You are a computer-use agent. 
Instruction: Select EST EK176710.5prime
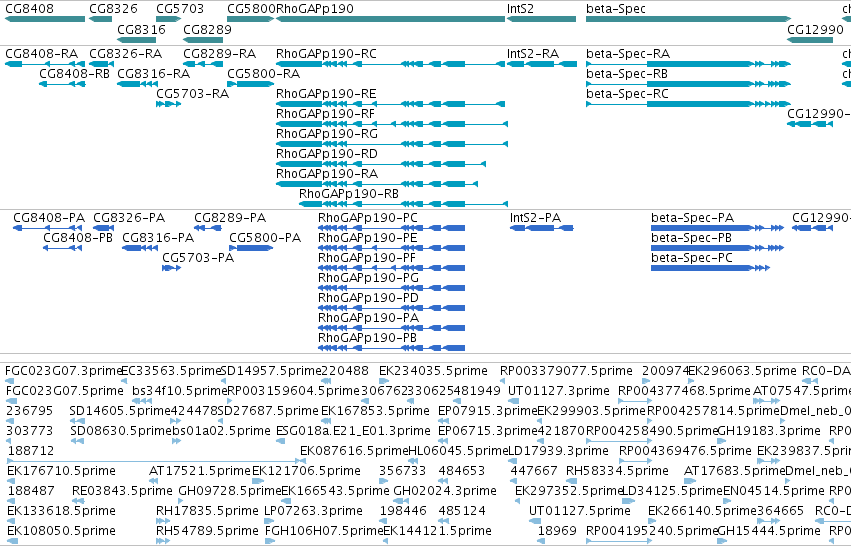pos(12,481)
